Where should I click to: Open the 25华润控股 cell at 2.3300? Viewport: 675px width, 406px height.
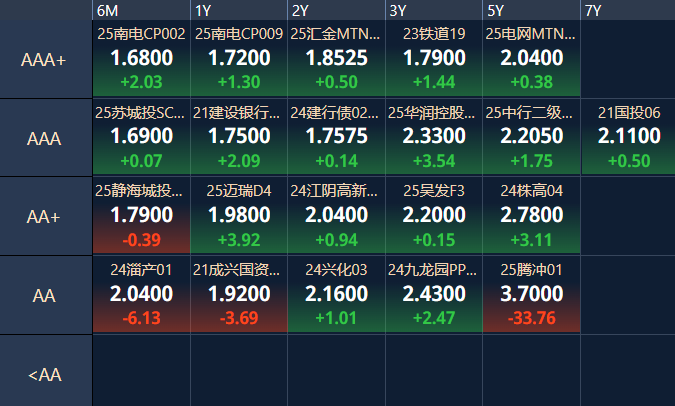[x=434, y=137]
